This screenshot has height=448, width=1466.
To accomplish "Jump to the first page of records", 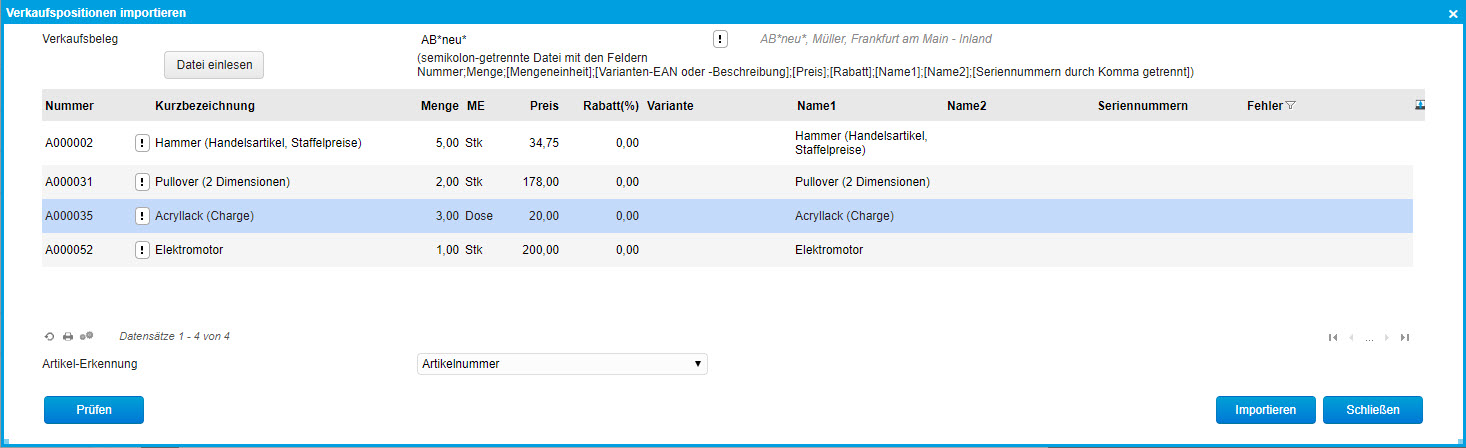I will (x=1333, y=338).
